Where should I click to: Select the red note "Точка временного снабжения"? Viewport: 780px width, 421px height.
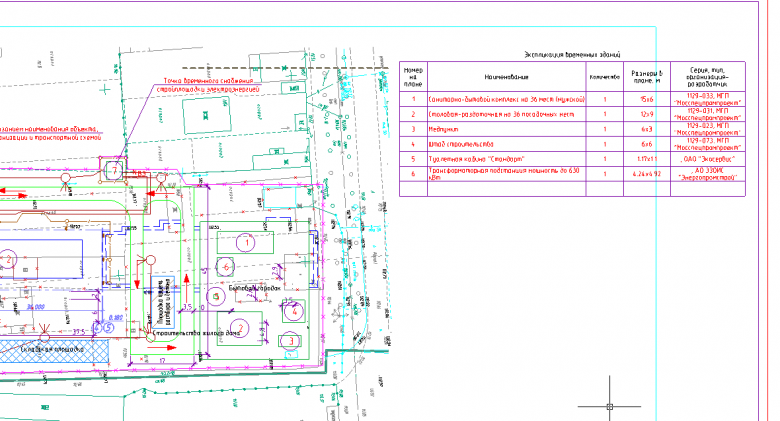[208, 81]
